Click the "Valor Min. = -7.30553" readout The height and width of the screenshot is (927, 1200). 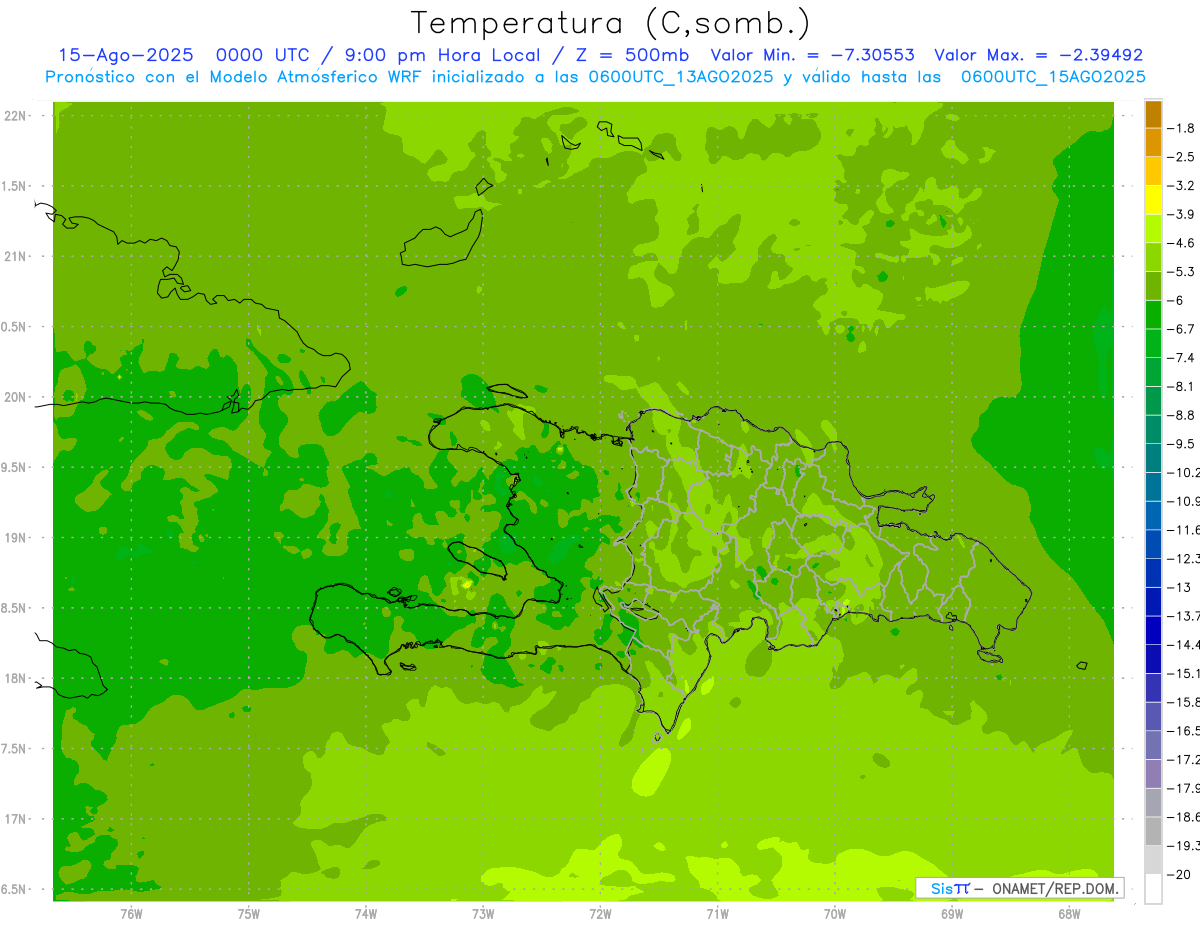coord(812,55)
